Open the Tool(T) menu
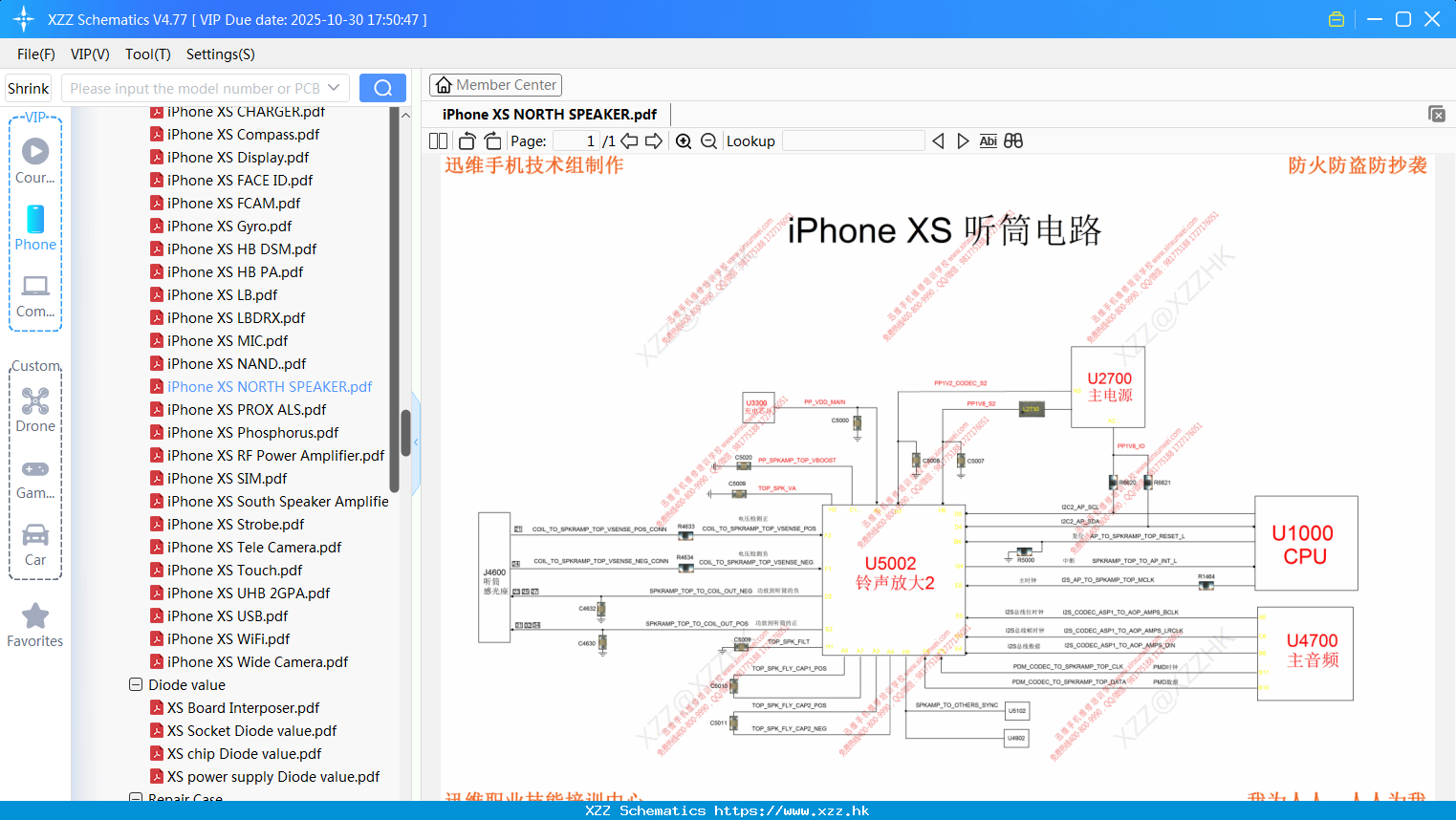 click(148, 54)
